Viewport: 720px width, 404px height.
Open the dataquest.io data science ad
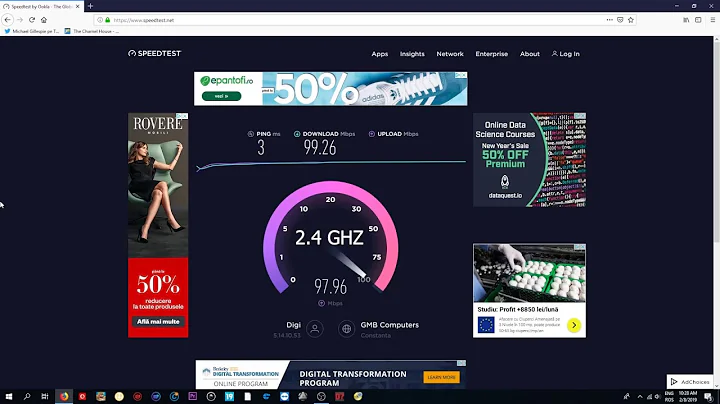(529, 160)
